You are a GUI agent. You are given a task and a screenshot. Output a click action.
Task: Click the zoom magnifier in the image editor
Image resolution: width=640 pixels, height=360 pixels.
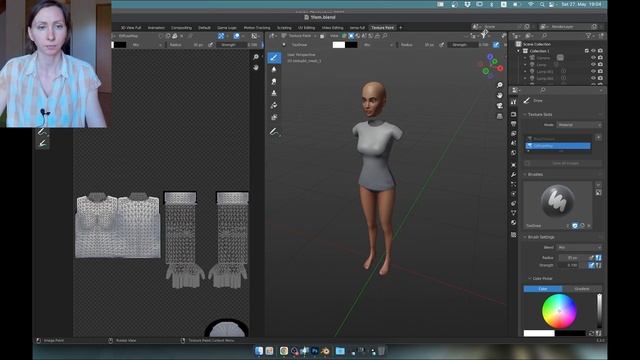coord(256,57)
